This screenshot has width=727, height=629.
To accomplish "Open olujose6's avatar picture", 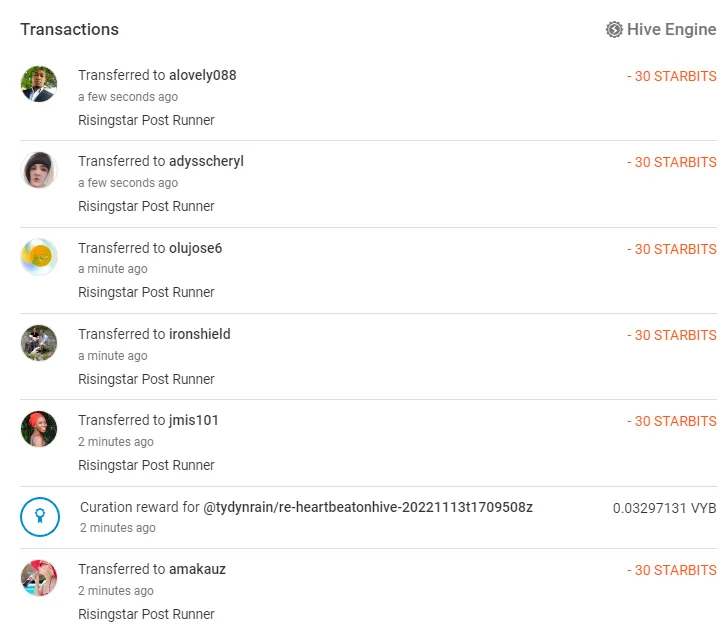I will (x=39, y=257).
